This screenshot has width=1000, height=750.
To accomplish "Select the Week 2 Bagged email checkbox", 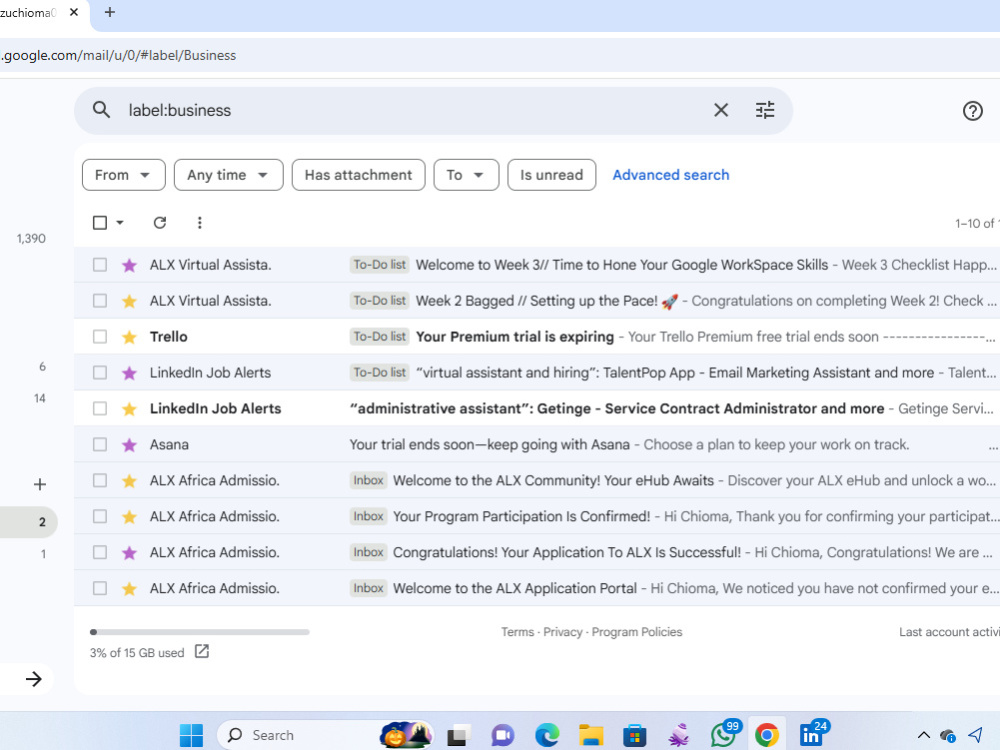I will pyautogui.click(x=99, y=300).
